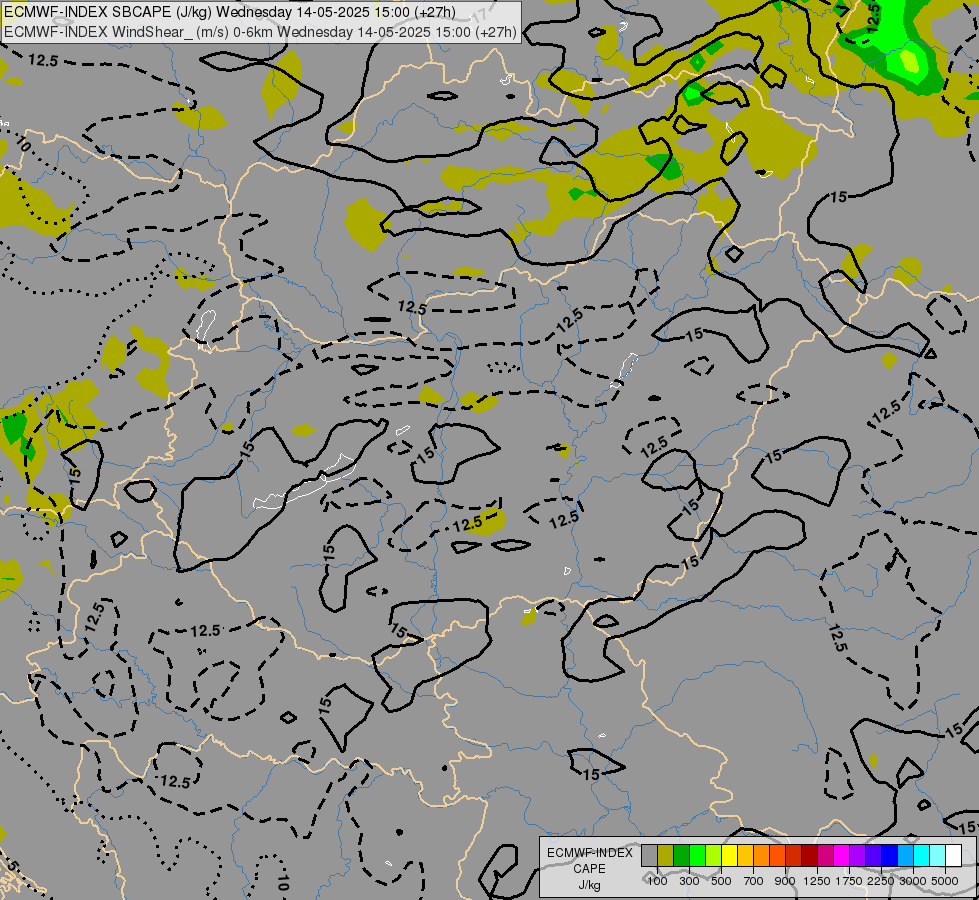Click the legend value 100
The height and width of the screenshot is (900, 979).
[657, 881]
